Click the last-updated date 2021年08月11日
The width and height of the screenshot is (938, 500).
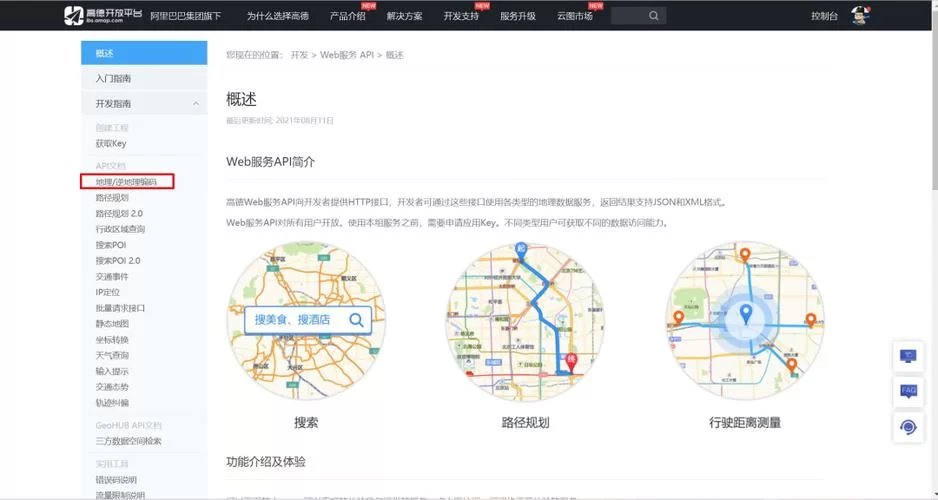[x=304, y=121]
